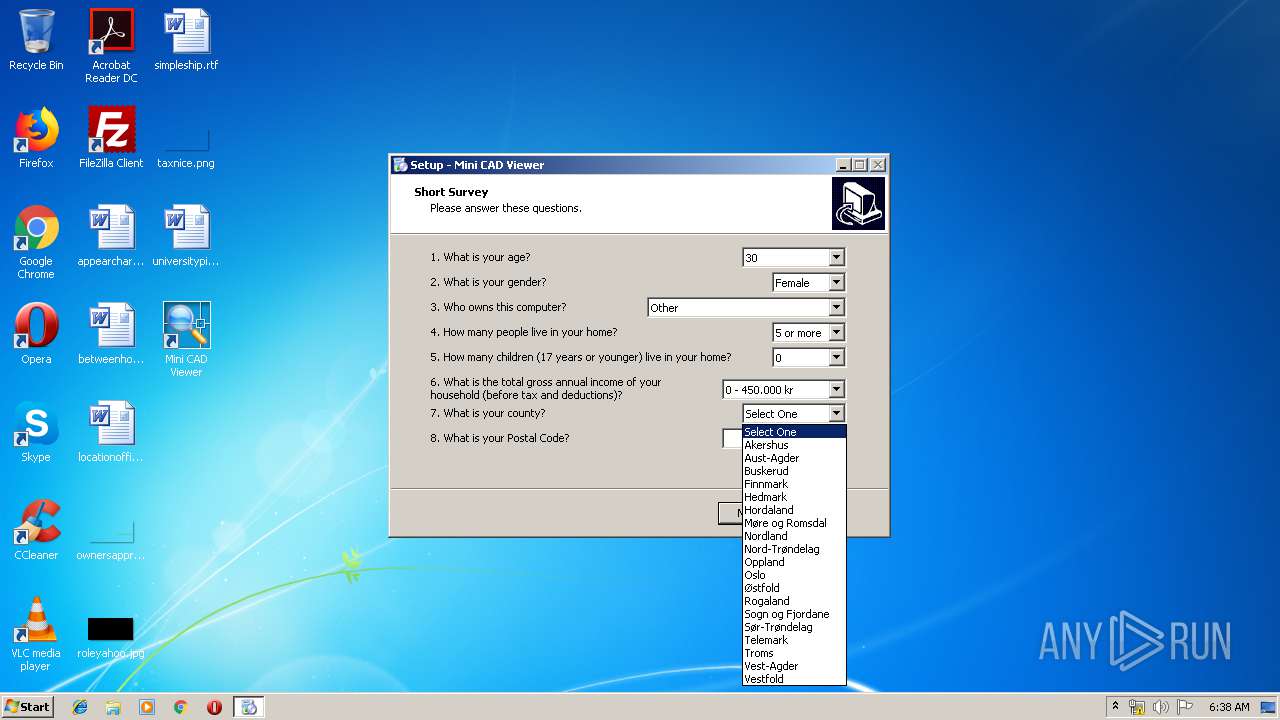The height and width of the screenshot is (720, 1280).
Task: Click the Action Center flag icon
Action: pos(1185,707)
